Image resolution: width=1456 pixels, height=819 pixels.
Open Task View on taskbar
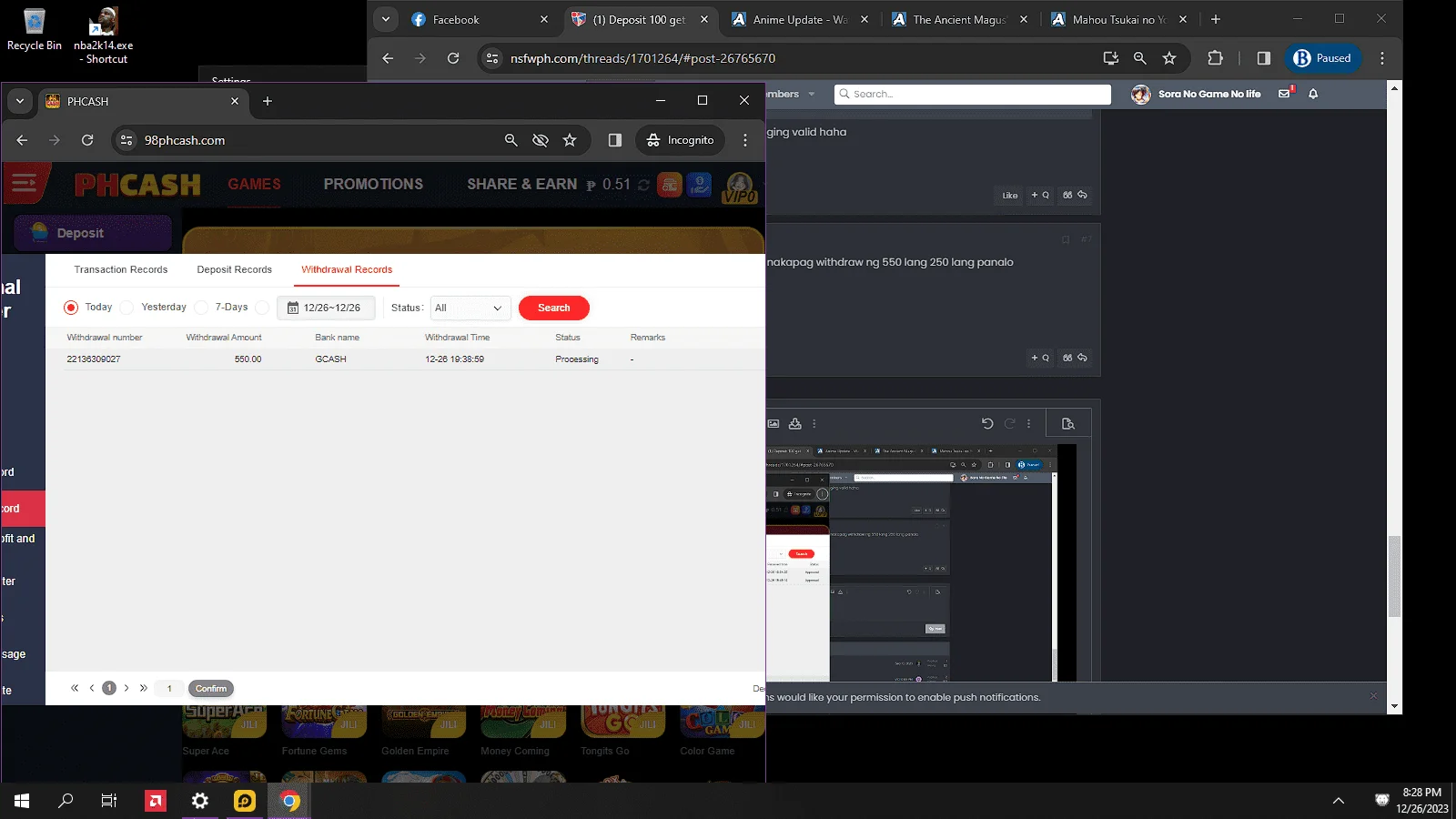click(x=109, y=801)
